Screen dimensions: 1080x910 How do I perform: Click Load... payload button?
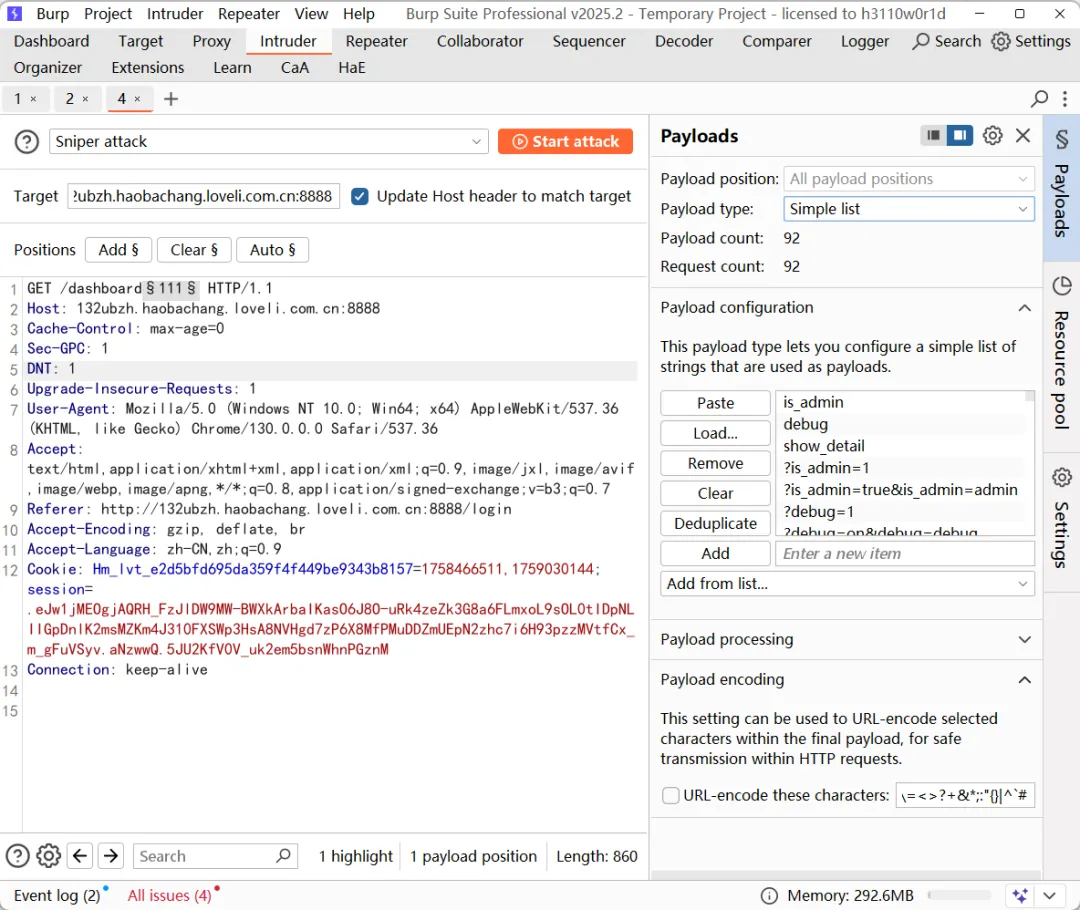pyautogui.click(x=716, y=433)
